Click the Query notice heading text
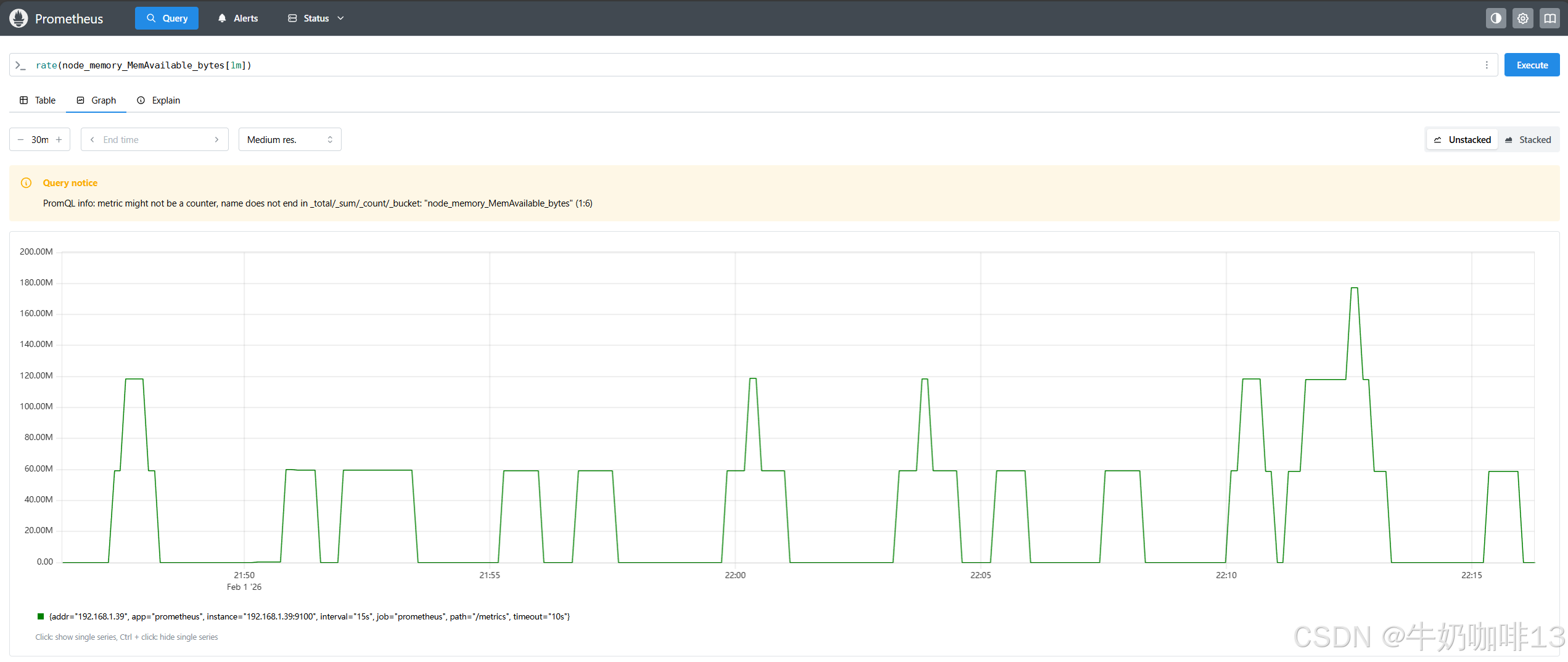Viewport: 1568px width, 662px height. [70, 183]
